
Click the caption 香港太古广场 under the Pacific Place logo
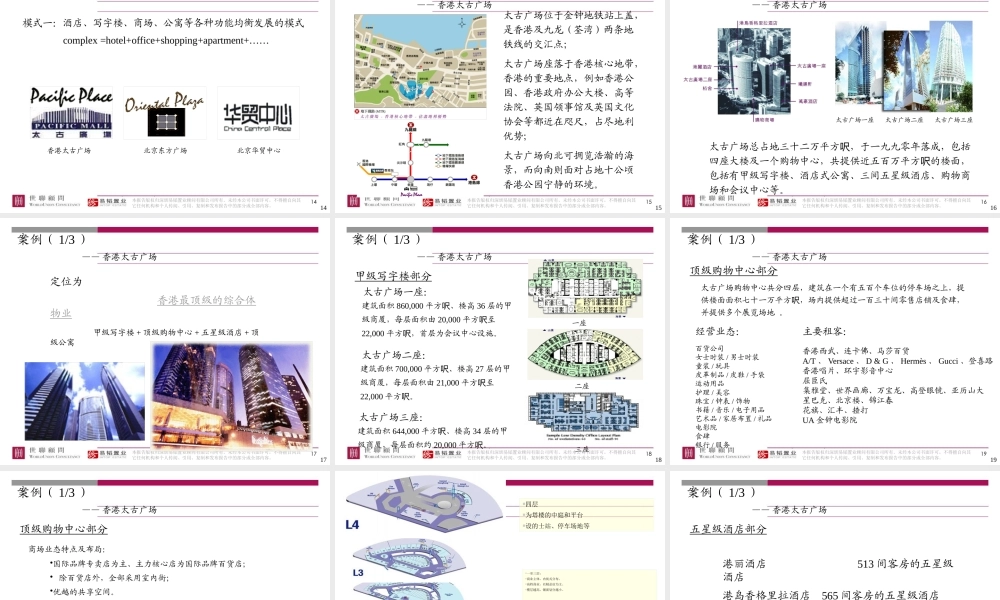pyautogui.click(x=69, y=150)
